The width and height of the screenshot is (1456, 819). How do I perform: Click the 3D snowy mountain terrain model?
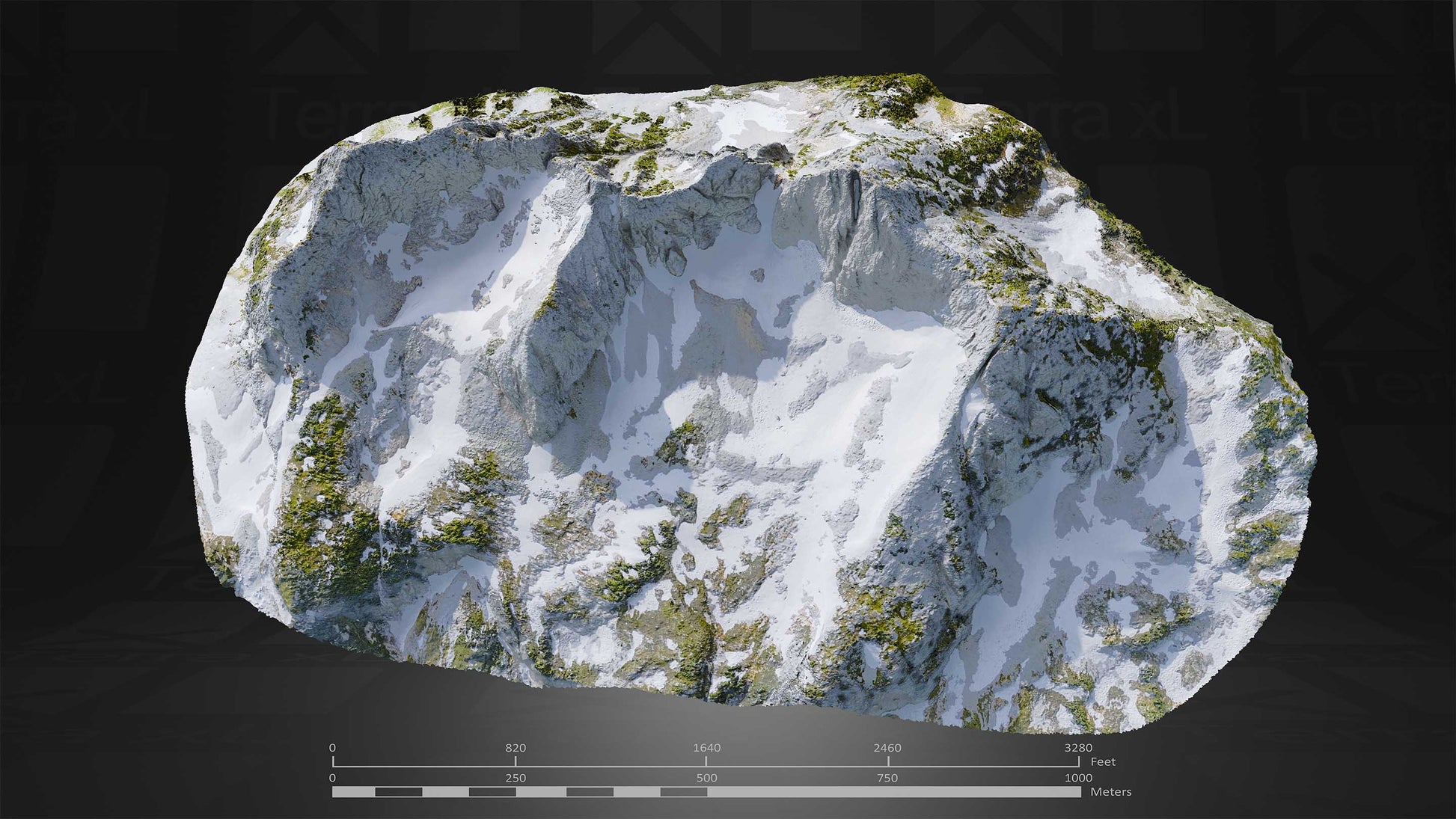pyautogui.click(x=750, y=404)
